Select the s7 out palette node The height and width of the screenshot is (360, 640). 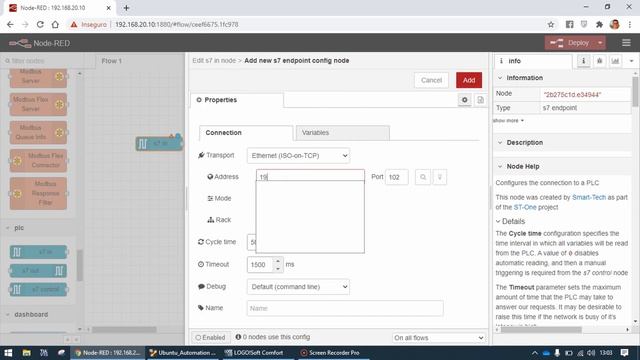38,271
